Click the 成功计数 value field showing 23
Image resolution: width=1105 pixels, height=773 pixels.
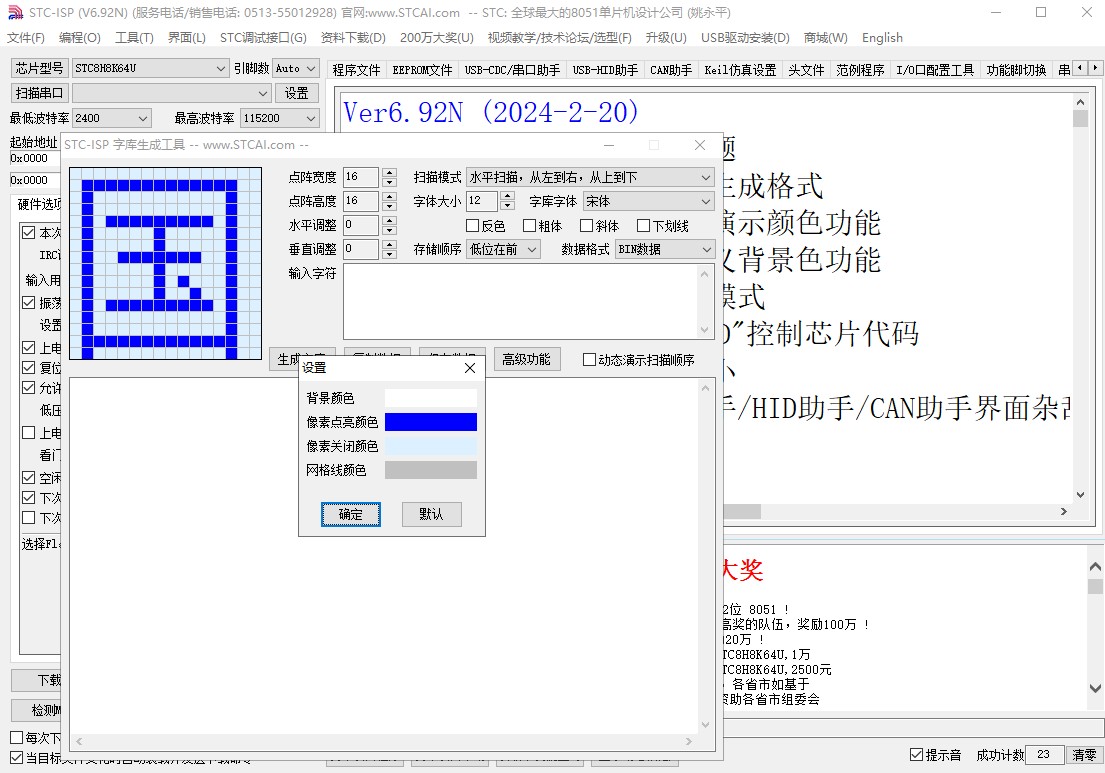(x=1044, y=755)
